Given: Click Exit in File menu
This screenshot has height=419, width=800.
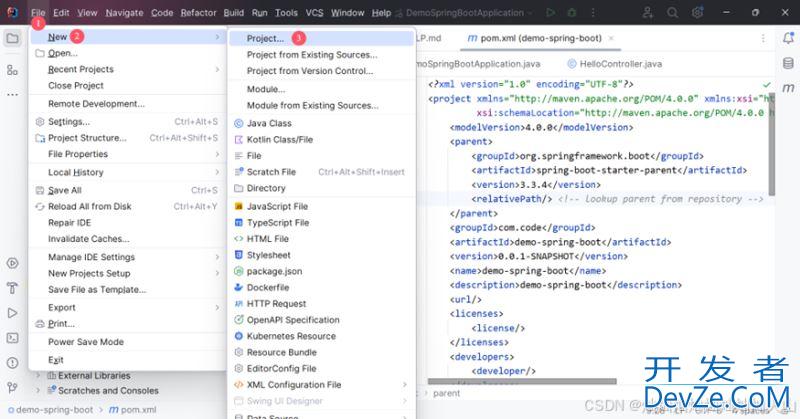Looking at the screenshot, I should point(128,360).
